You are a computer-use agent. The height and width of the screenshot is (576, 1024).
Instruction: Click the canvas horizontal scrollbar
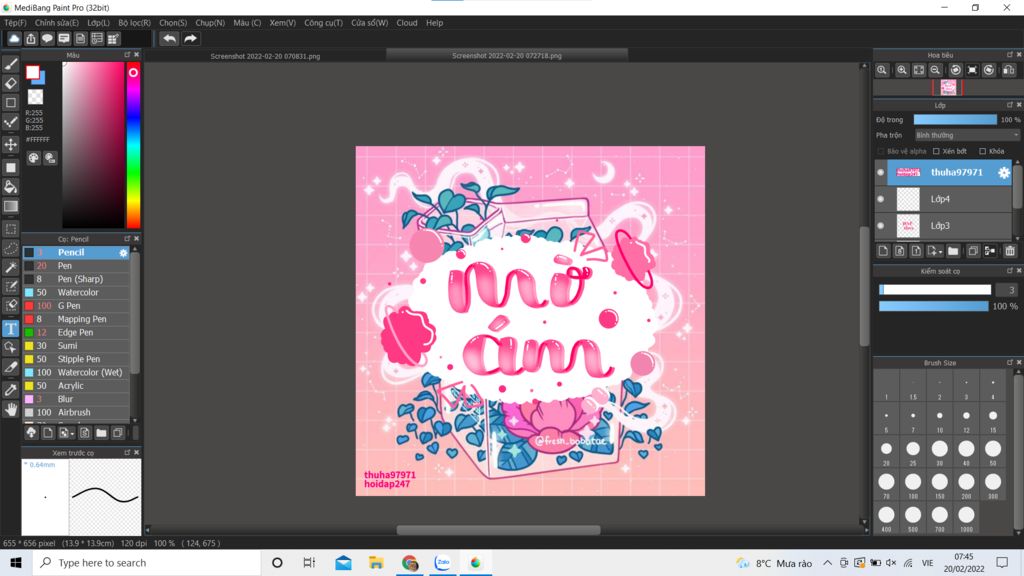pos(498,530)
